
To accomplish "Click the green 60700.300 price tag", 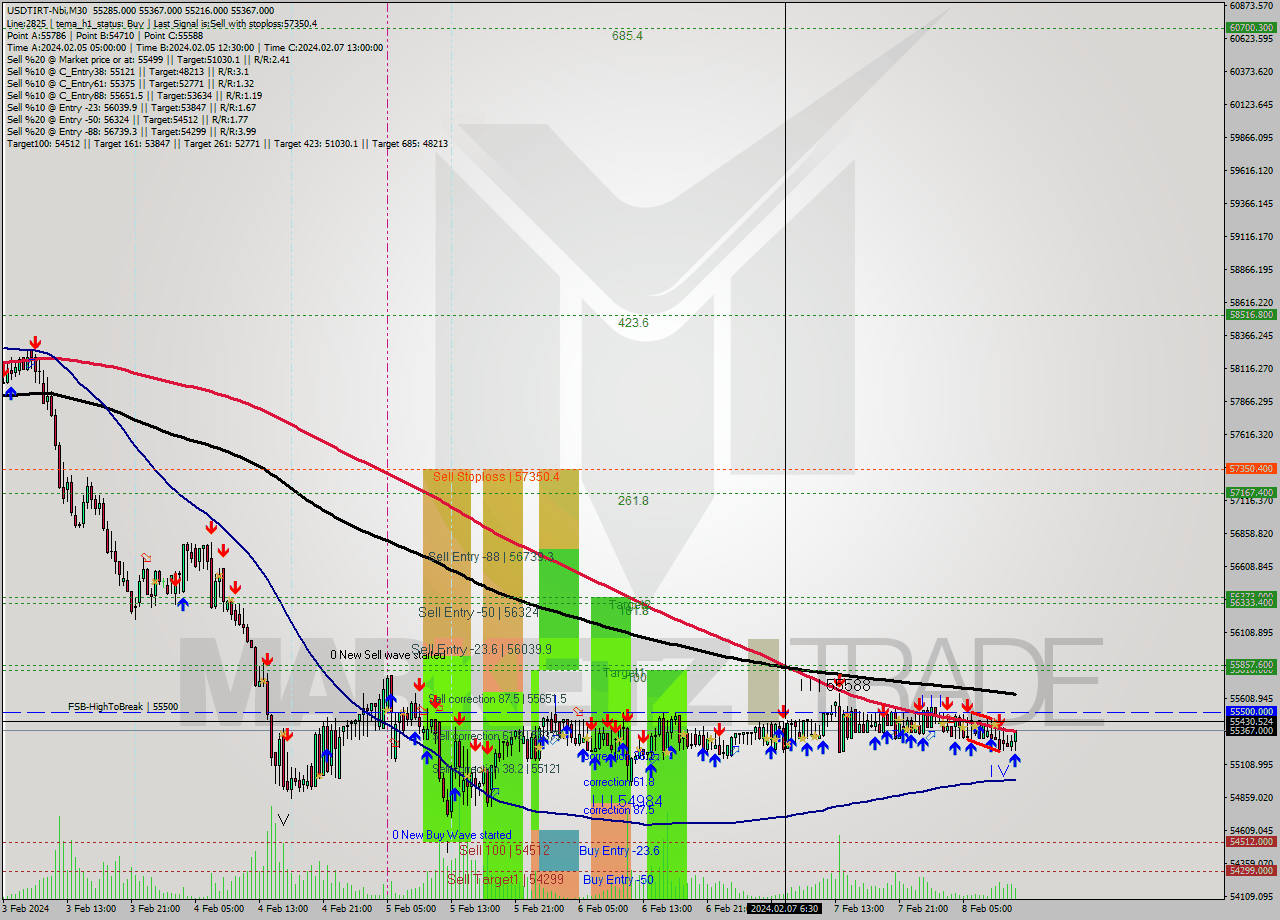I will pyautogui.click(x=1250, y=27).
